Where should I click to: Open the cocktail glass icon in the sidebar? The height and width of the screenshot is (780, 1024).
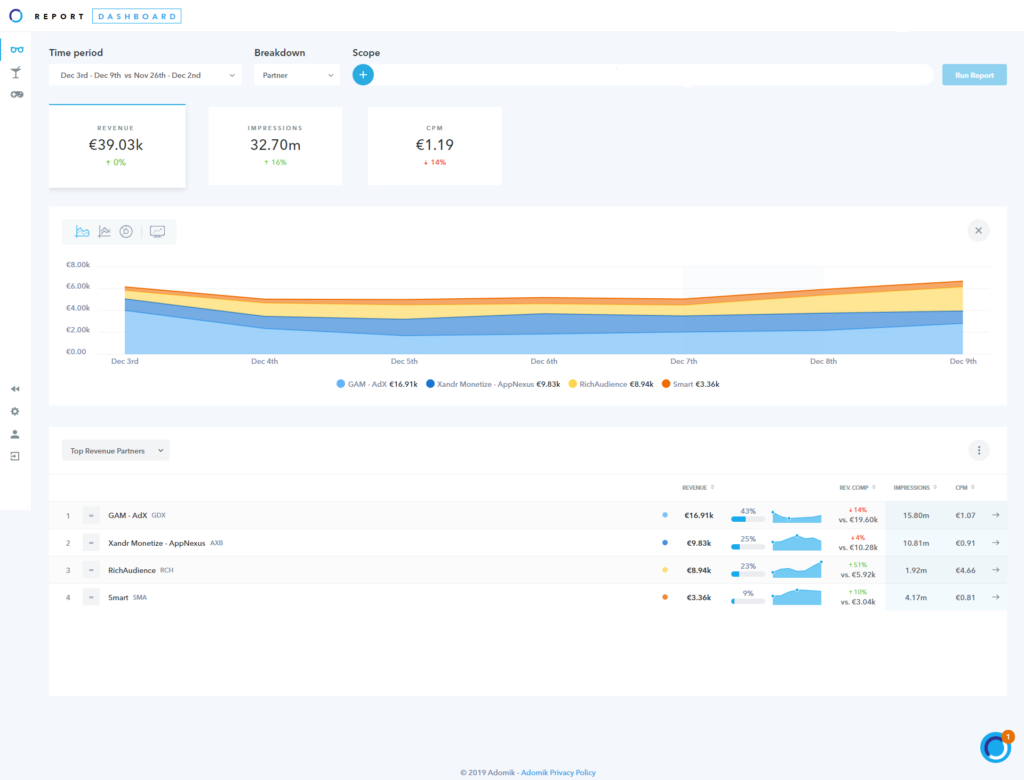[16, 72]
